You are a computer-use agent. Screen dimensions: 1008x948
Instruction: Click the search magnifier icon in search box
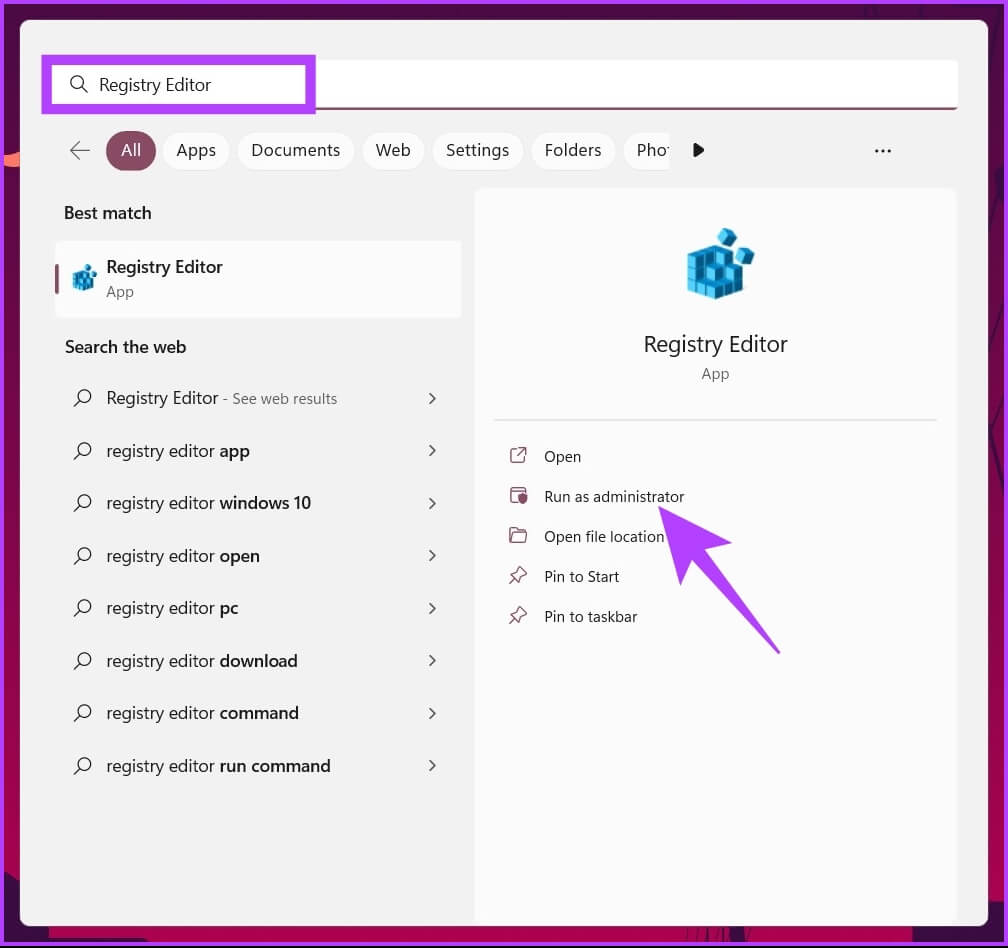(78, 84)
